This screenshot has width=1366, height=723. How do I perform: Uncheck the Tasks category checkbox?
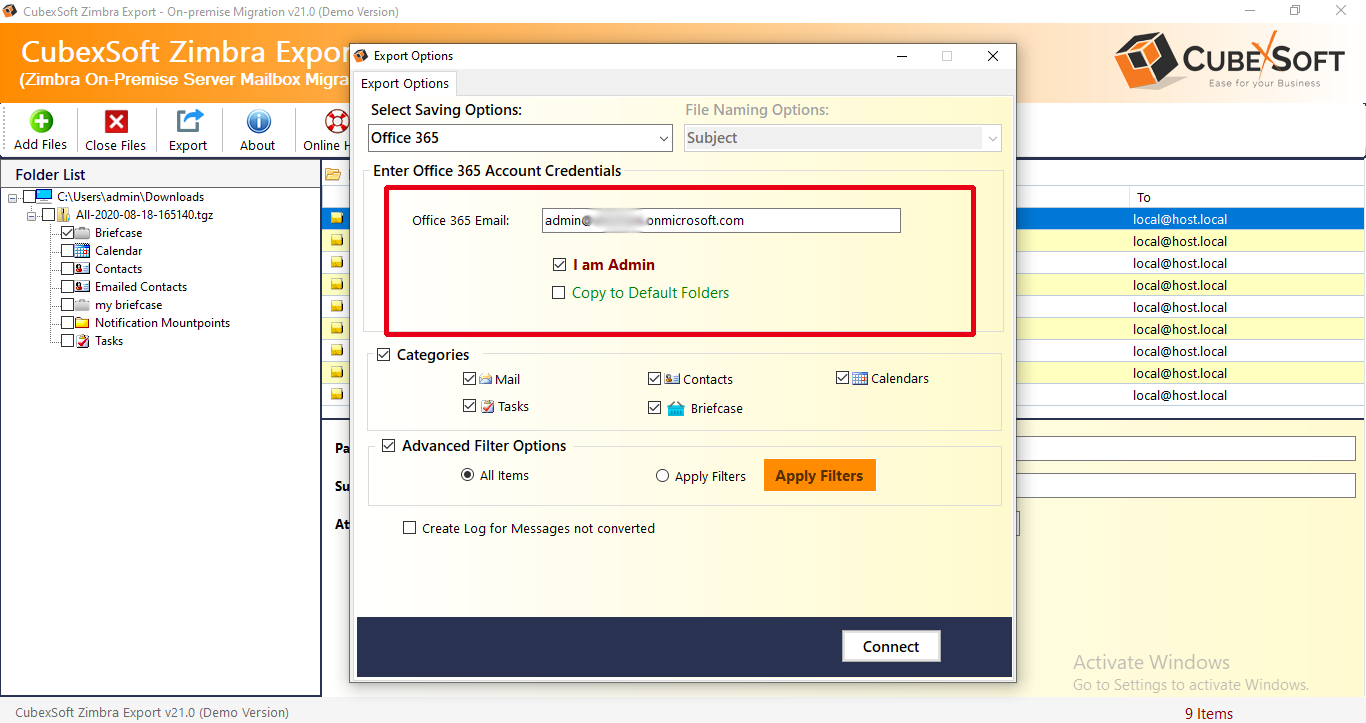click(470, 406)
